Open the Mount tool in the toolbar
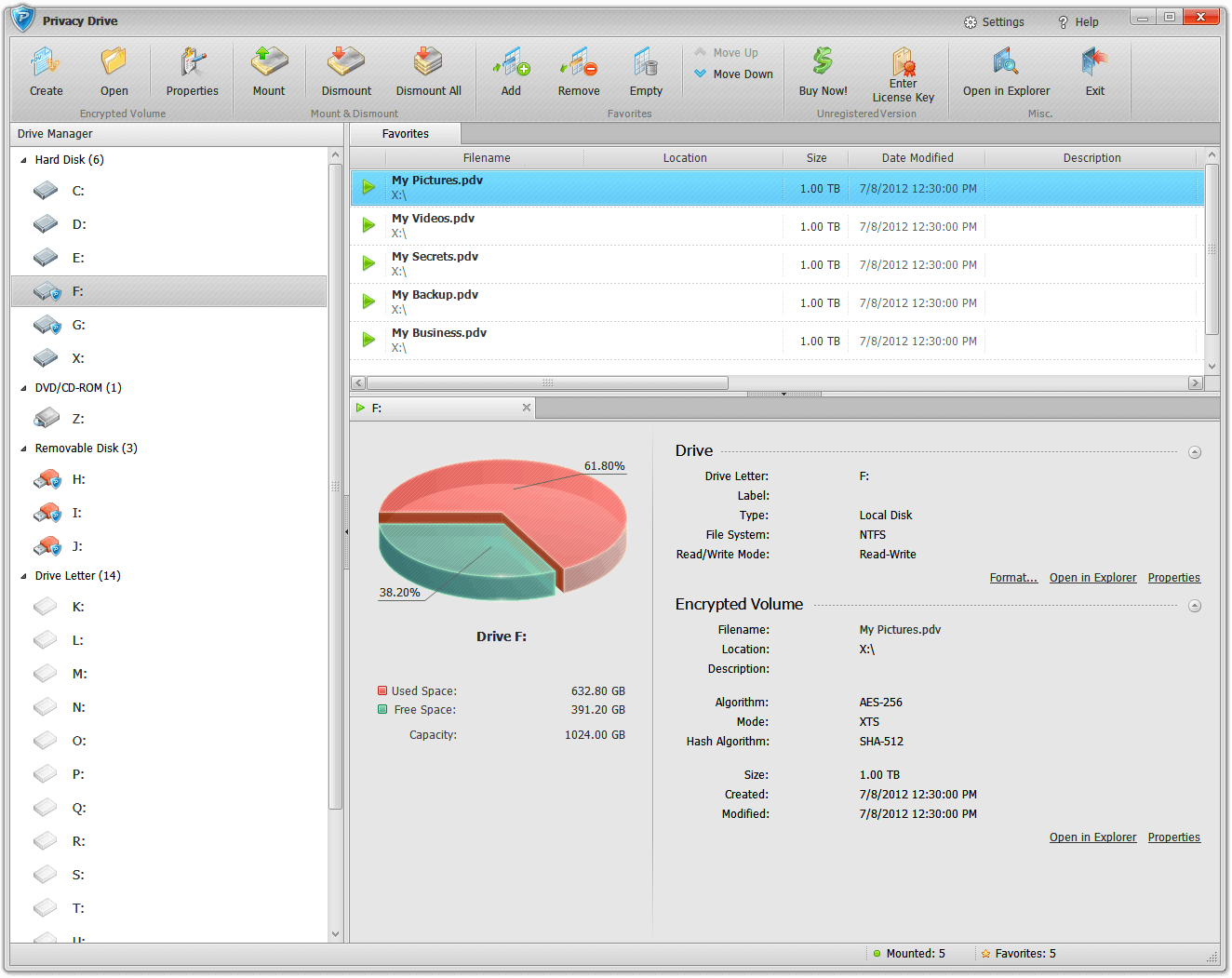The image size is (1232, 978). pos(269,70)
